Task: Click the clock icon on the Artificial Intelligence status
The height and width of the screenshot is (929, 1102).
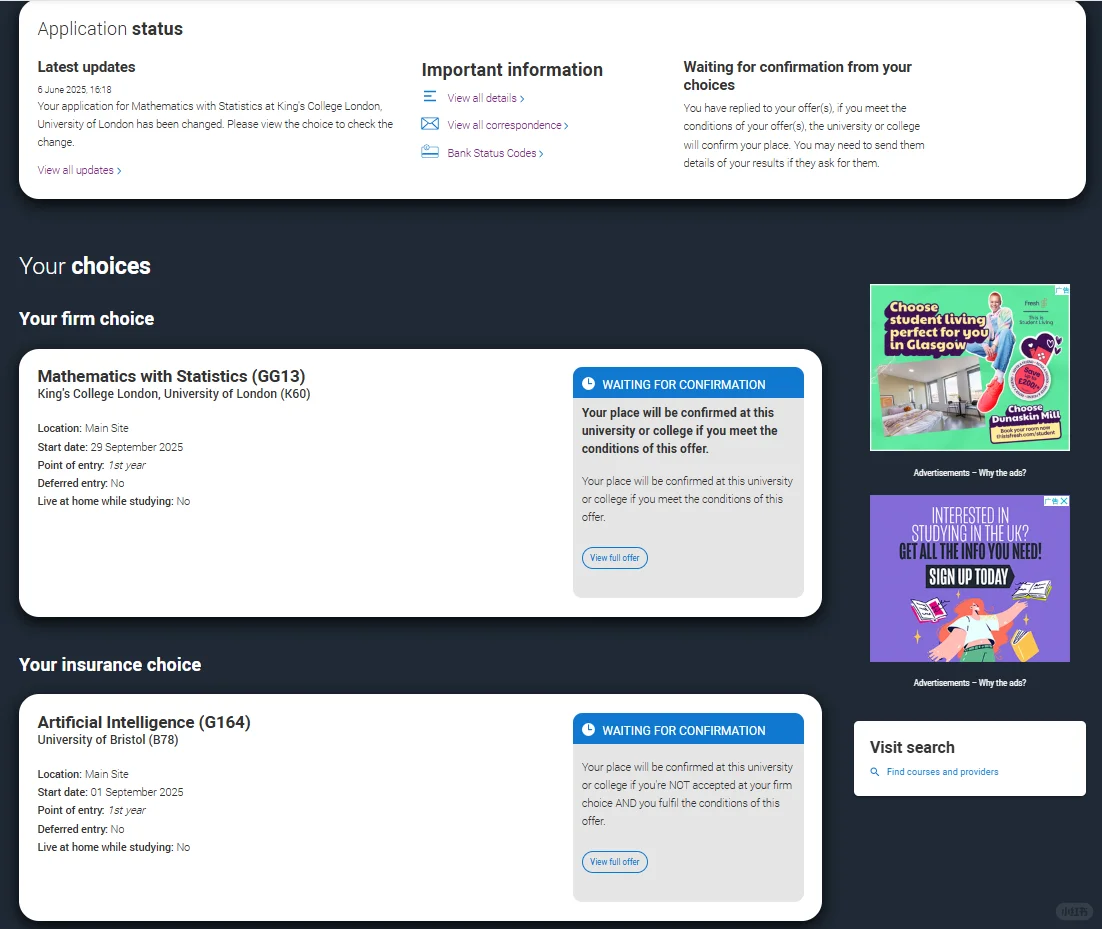Action: (x=588, y=729)
